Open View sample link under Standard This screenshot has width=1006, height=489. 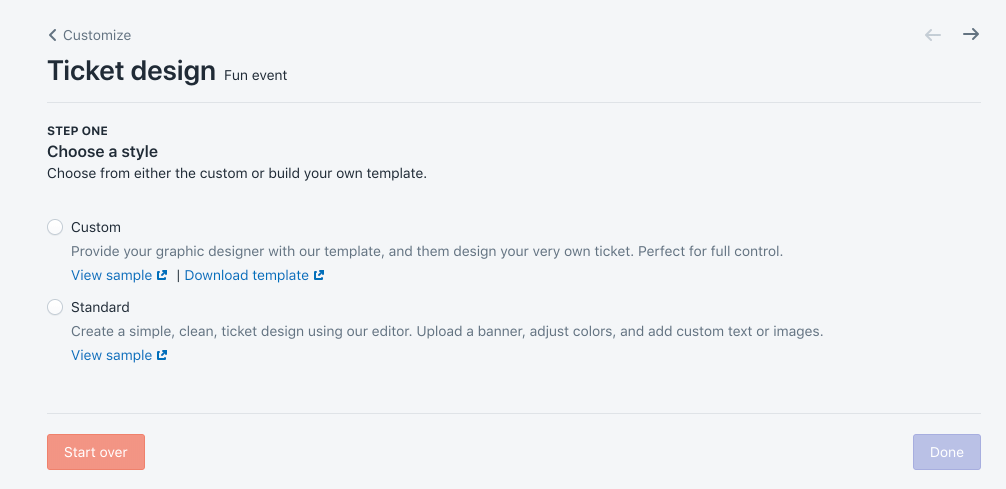(x=112, y=356)
